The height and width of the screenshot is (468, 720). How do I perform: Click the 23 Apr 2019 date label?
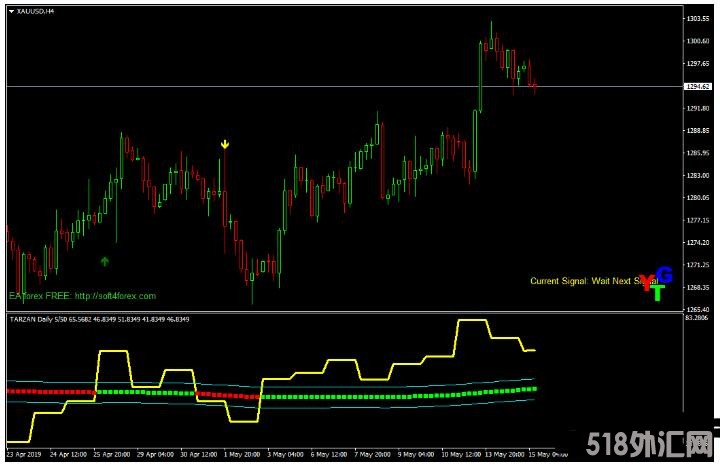(25, 453)
